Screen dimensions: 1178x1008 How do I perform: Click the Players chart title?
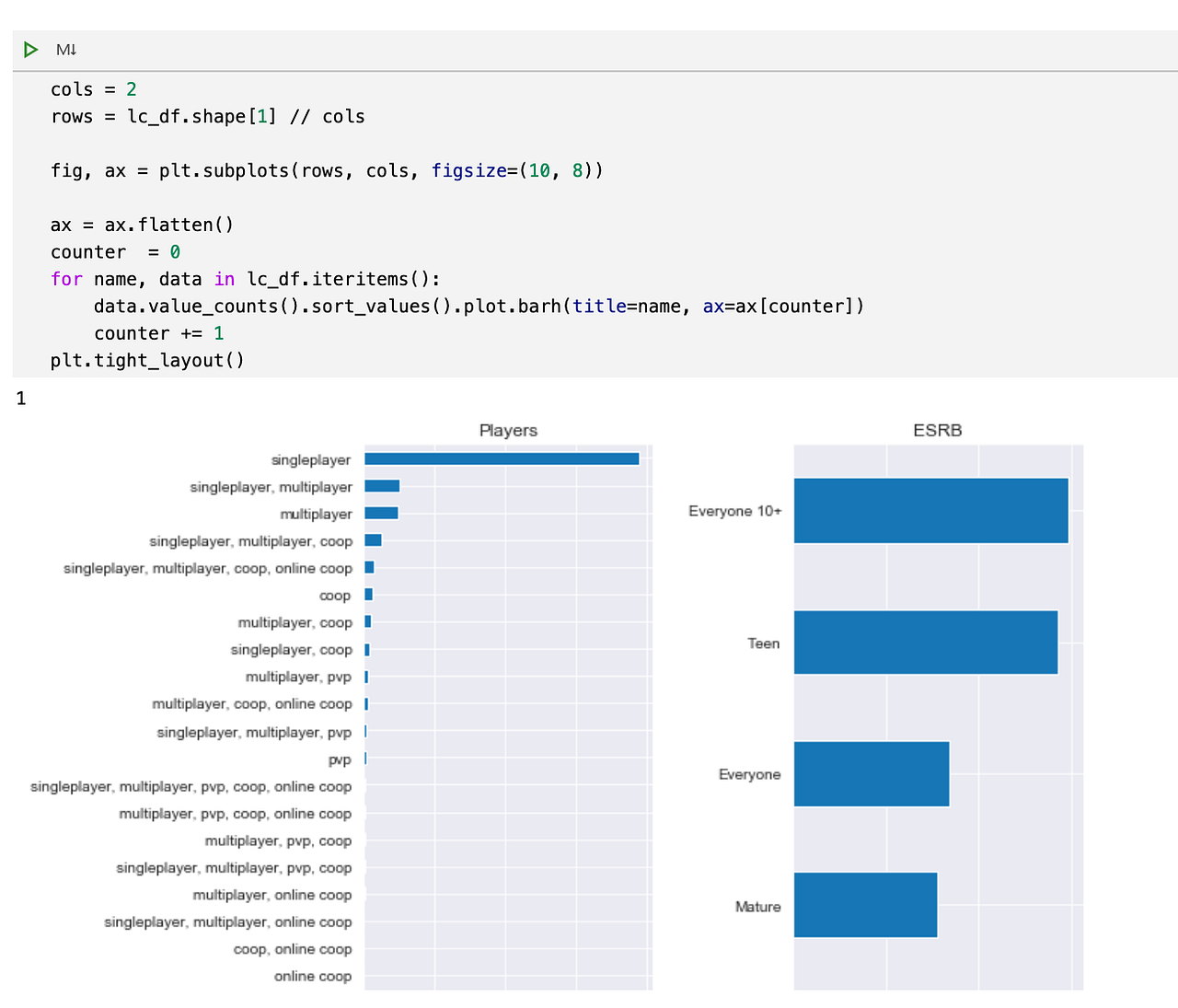point(507,430)
